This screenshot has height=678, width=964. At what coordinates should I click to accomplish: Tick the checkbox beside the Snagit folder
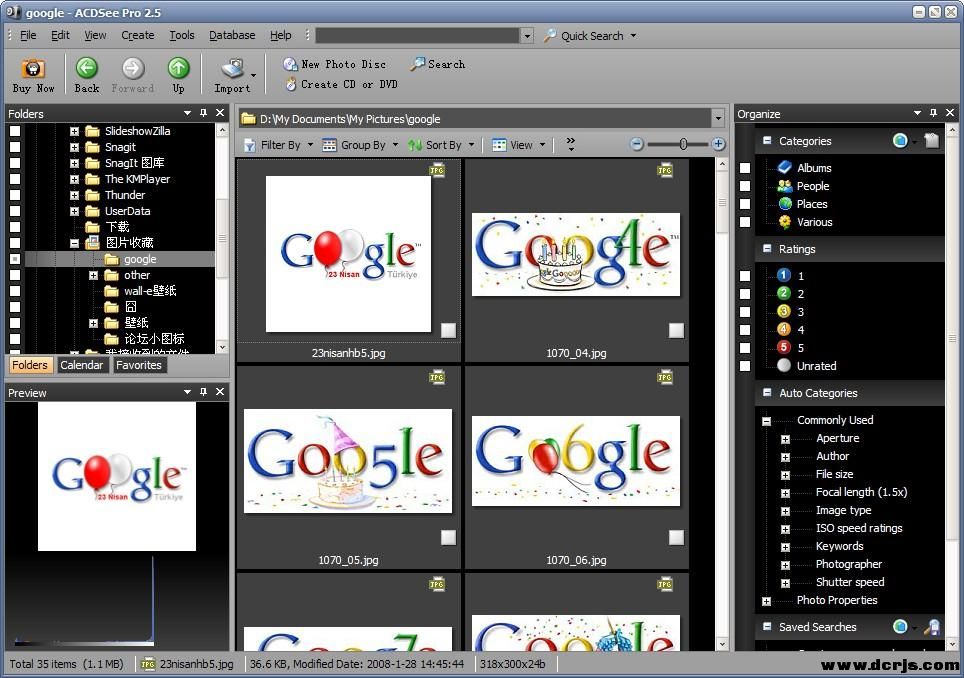coord(15,147)
